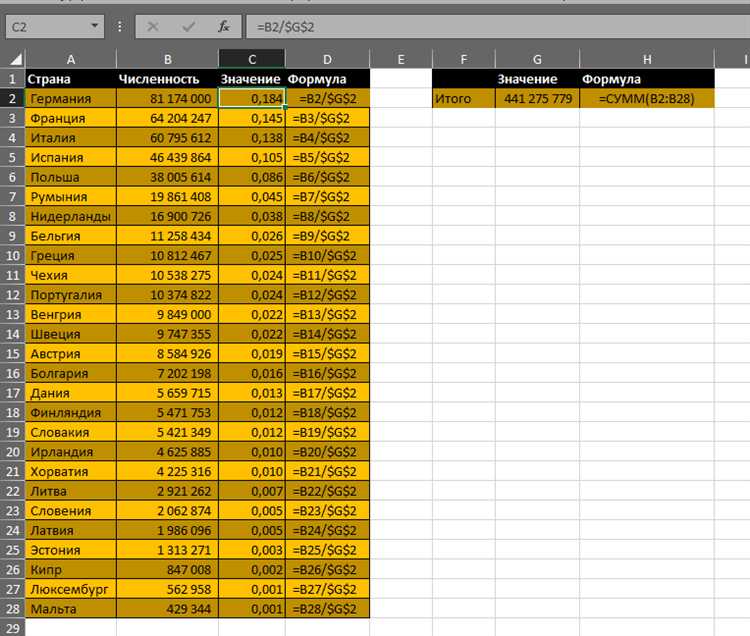Select the 'Португалия' cell
This screenshot has height=636, width=750.
(71, 295)
